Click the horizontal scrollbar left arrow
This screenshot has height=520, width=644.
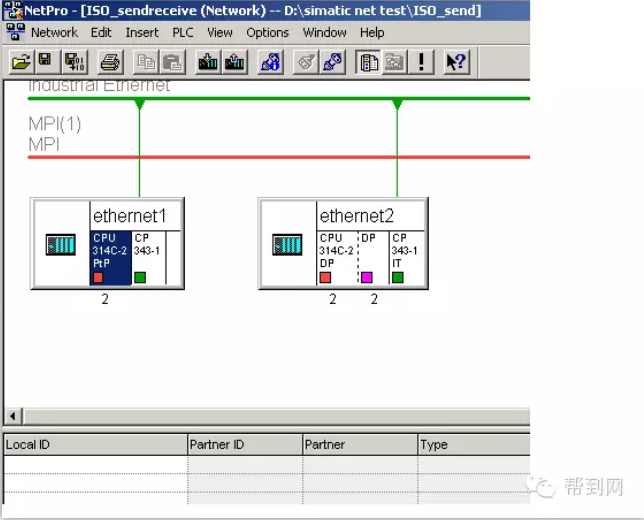13,416
